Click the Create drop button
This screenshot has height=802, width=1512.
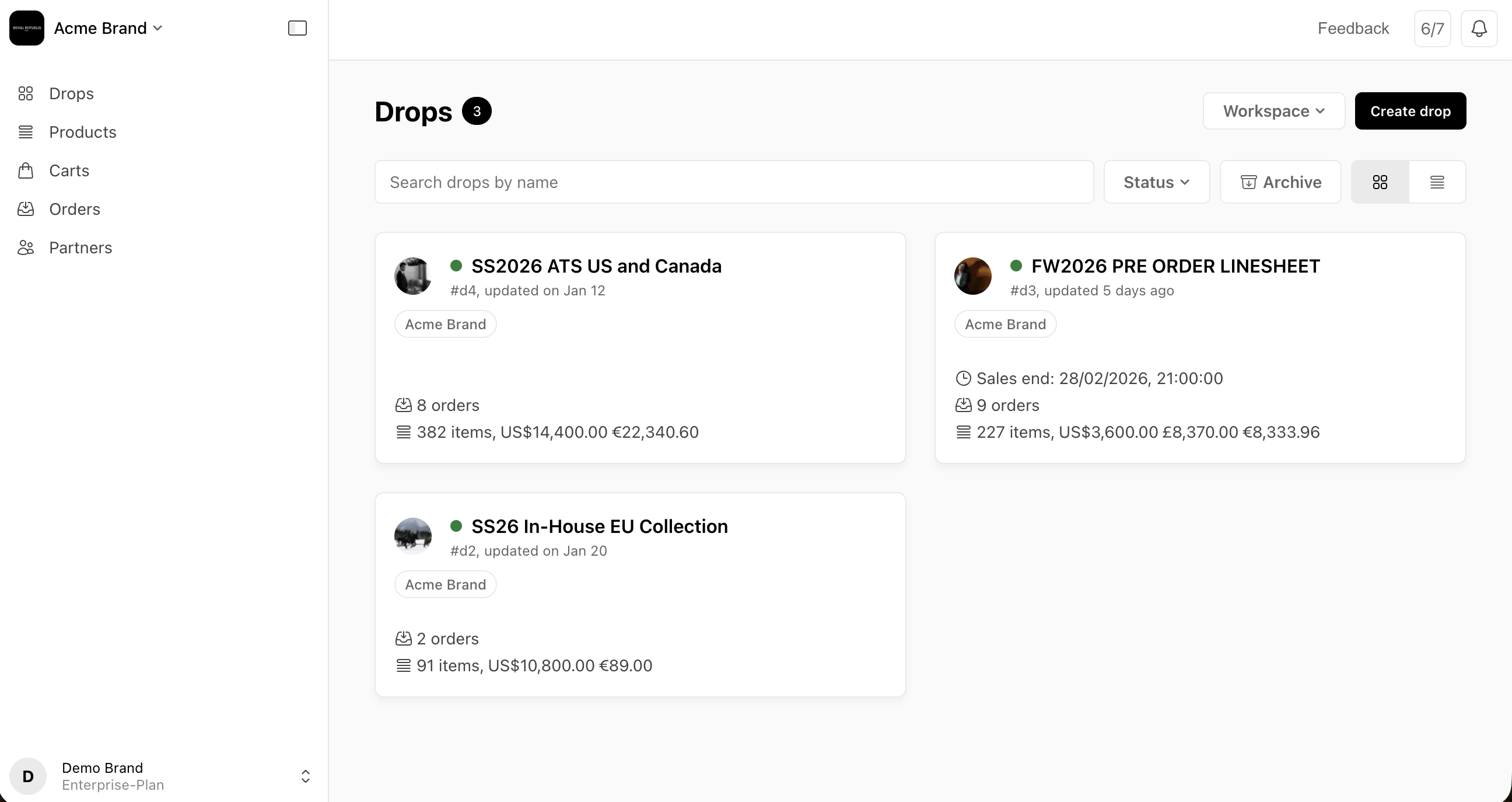point(1410,111)
